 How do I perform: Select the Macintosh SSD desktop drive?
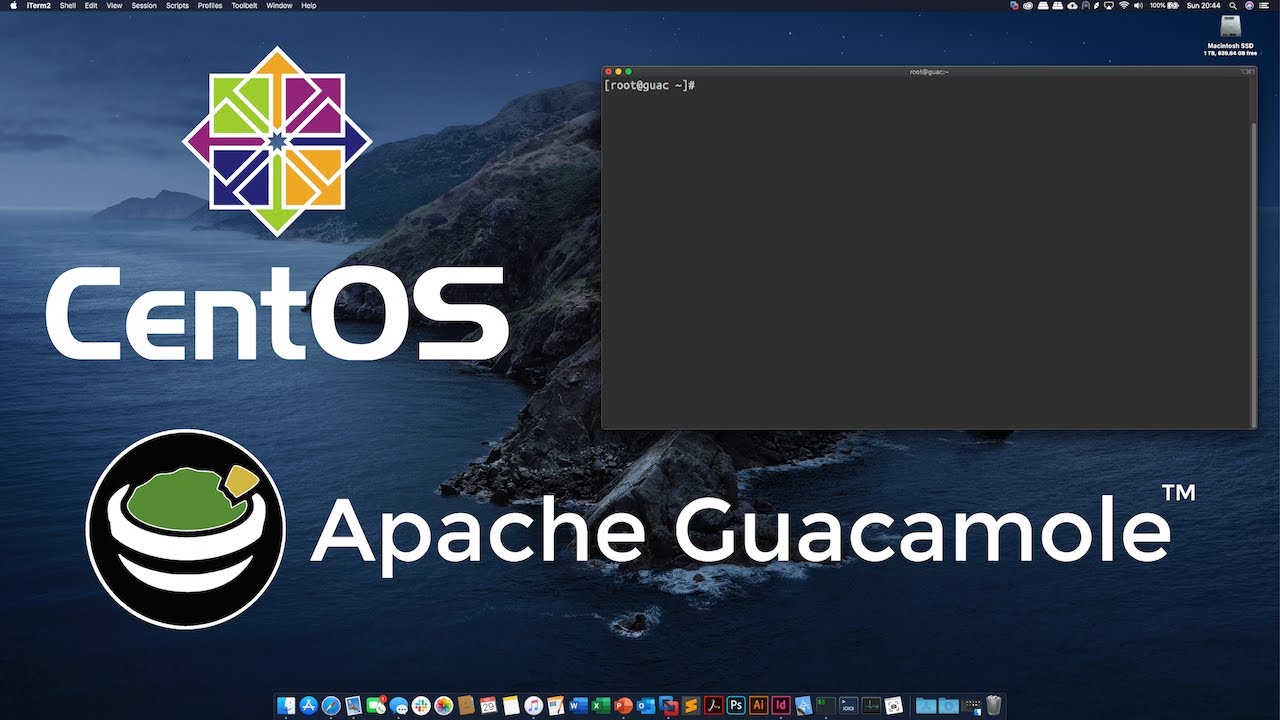tap(1230, 34)
